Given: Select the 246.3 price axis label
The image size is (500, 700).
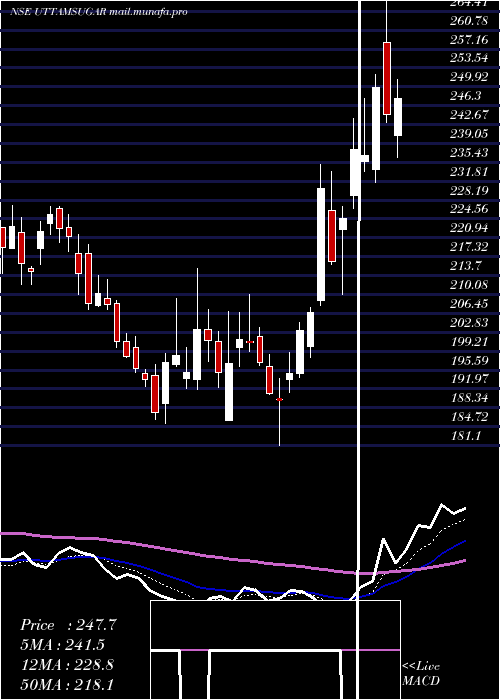Looking at the screenshot, I should point(466,96).
